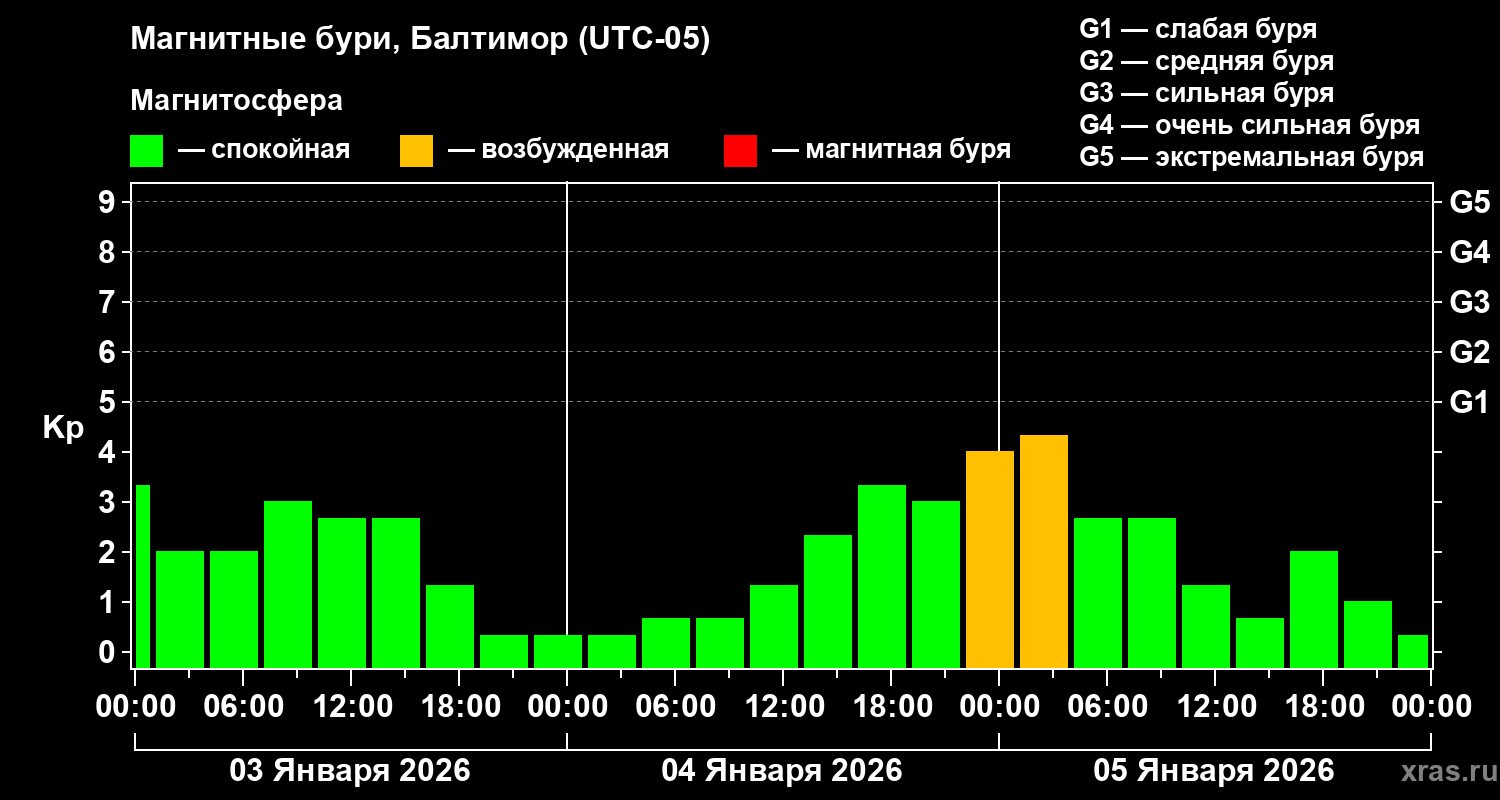Click the green bar at 18:00 on 05 January

tap(1314, 609)
